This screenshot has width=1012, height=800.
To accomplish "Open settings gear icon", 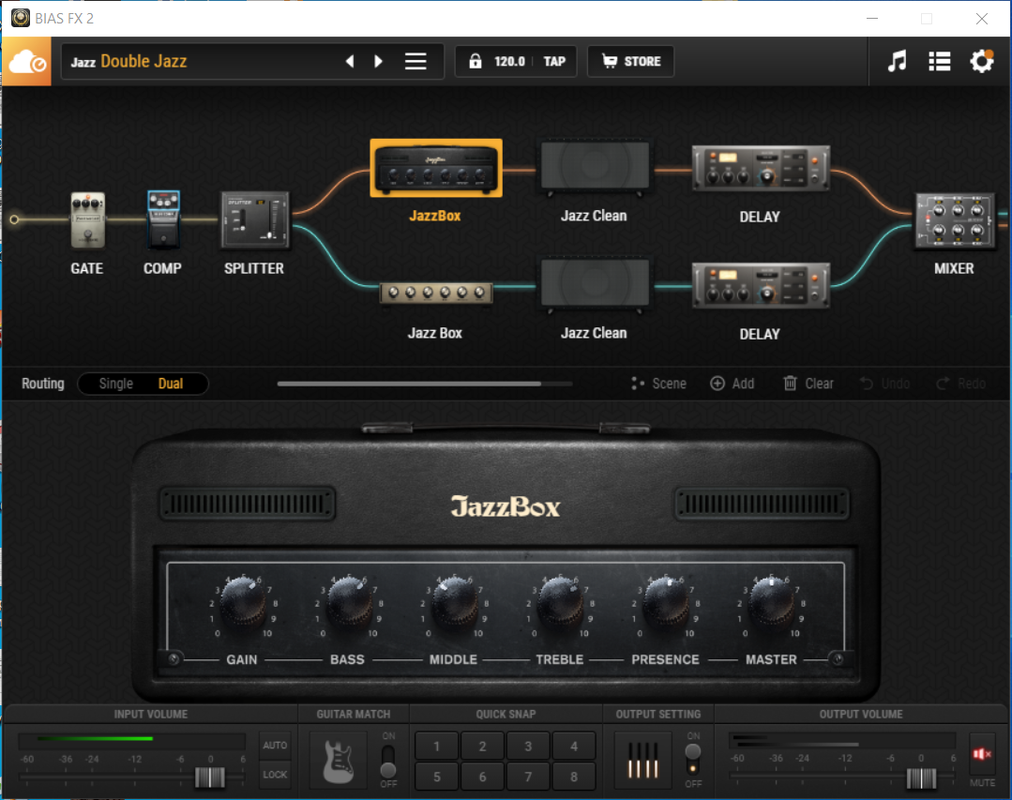I will (x=982, y=61).
